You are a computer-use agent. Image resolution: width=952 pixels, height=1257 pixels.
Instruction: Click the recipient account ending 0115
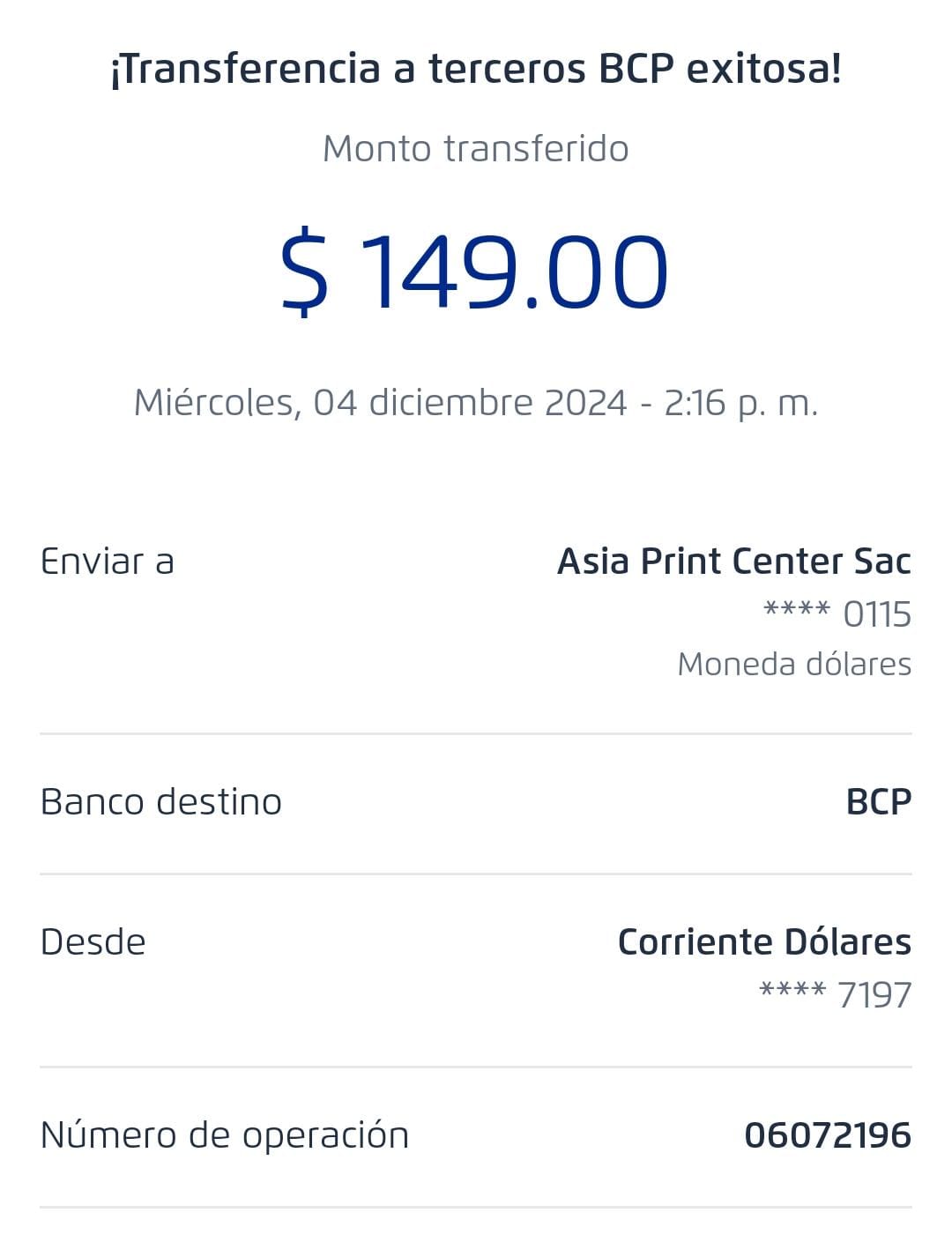coord(837,614)
